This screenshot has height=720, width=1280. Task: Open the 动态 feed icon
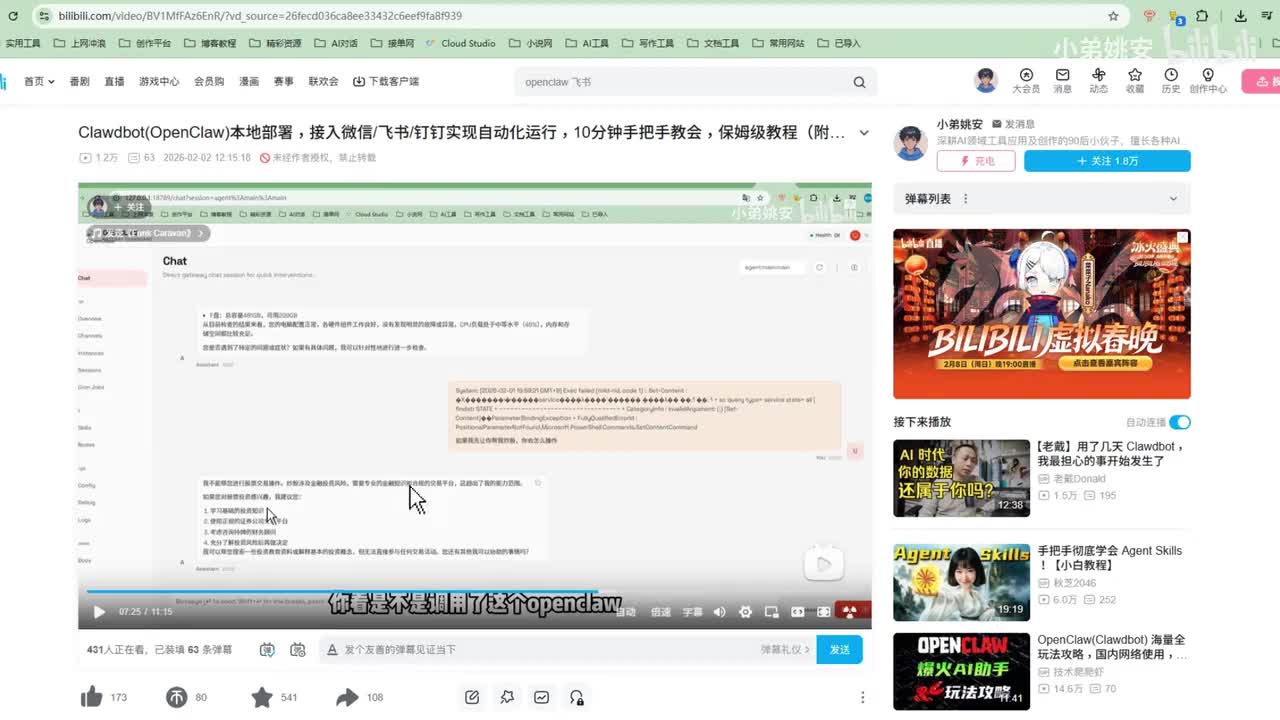click(1098, 81)
